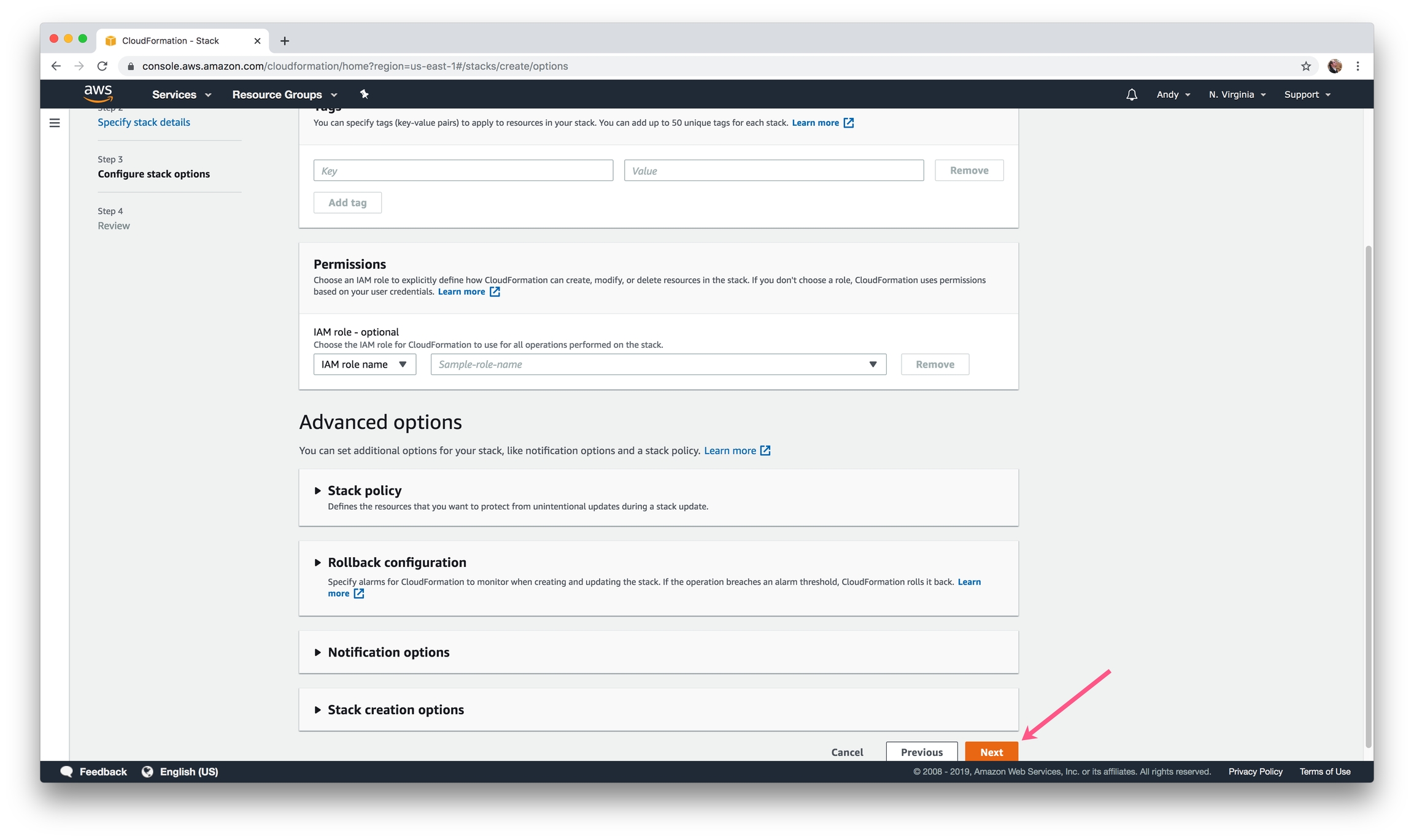Click Learn more link under Advanced options
Viewport: 1414px width, 840px height.
730,450
